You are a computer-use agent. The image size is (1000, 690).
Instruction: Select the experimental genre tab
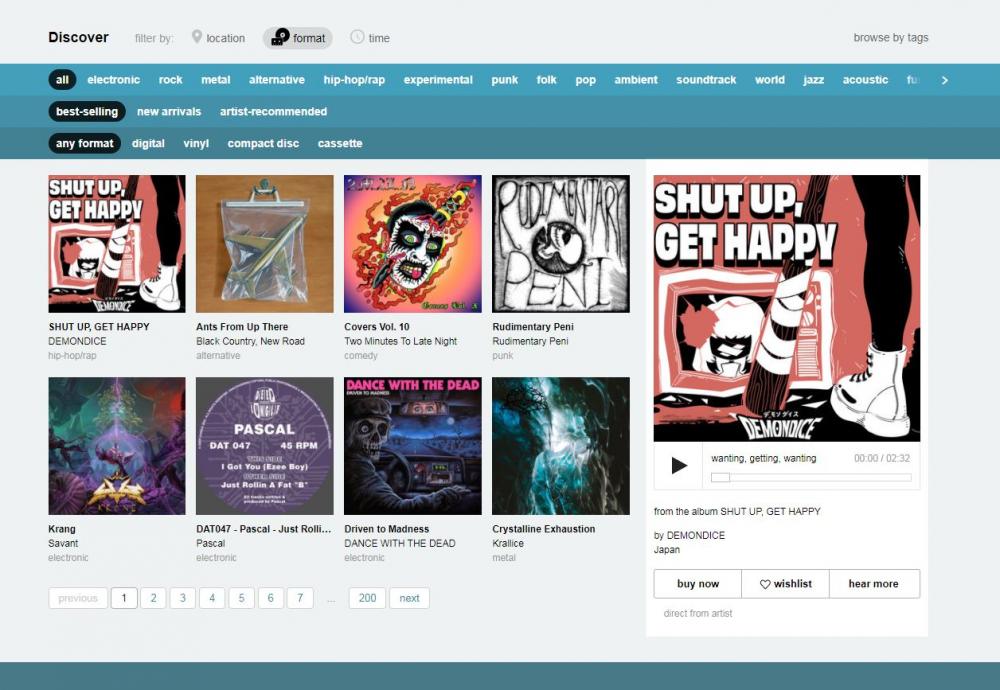pos(438,80)
